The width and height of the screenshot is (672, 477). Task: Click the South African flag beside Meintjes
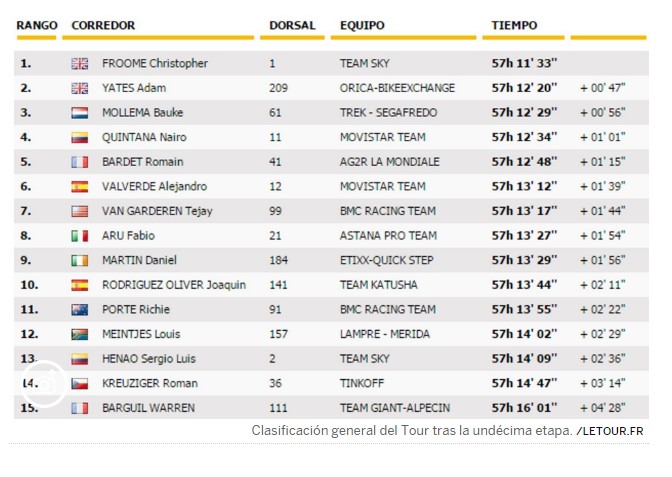click(x=80, y=334)
